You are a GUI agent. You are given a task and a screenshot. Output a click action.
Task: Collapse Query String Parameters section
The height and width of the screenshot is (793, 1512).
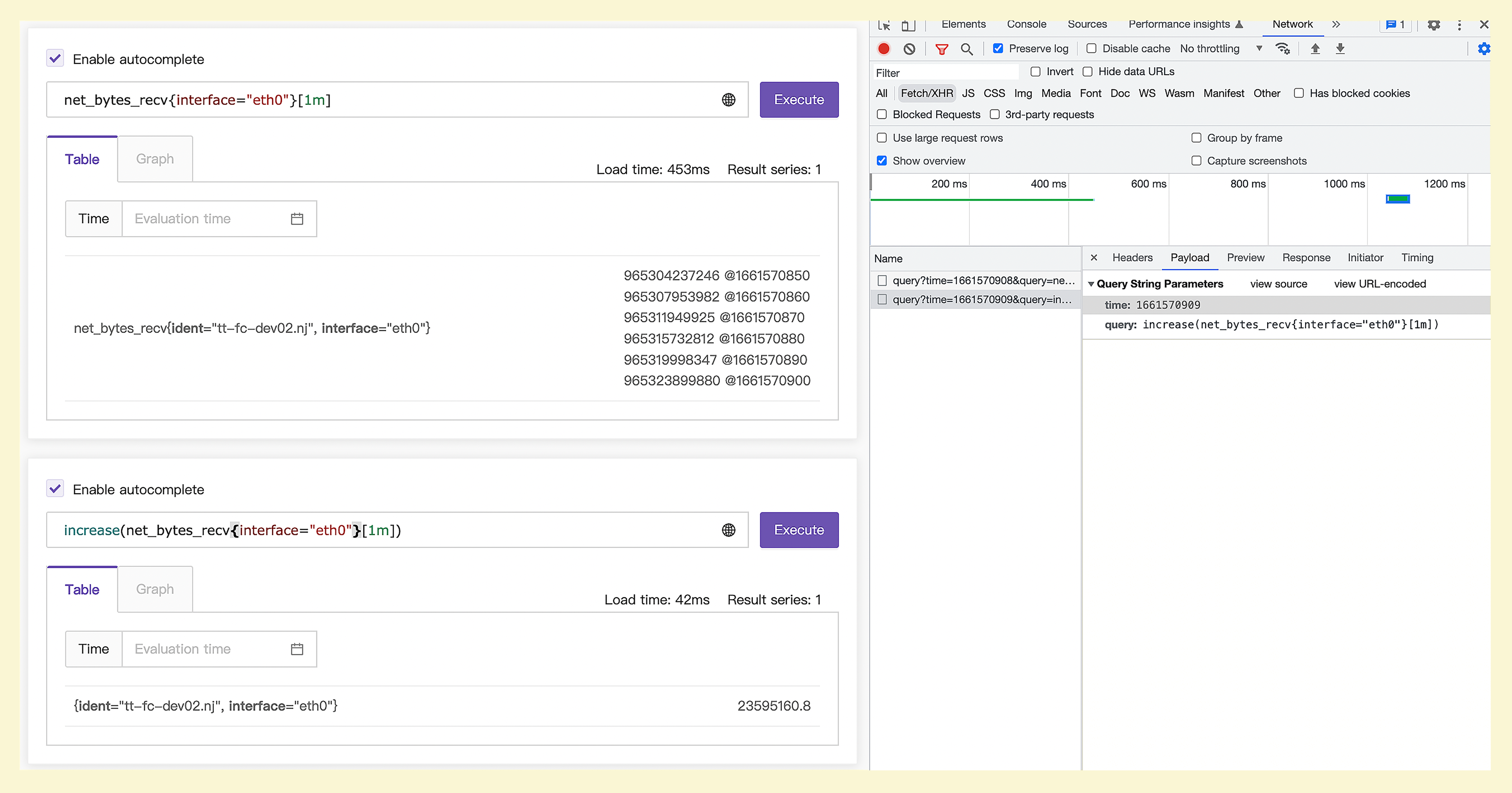1090,284
